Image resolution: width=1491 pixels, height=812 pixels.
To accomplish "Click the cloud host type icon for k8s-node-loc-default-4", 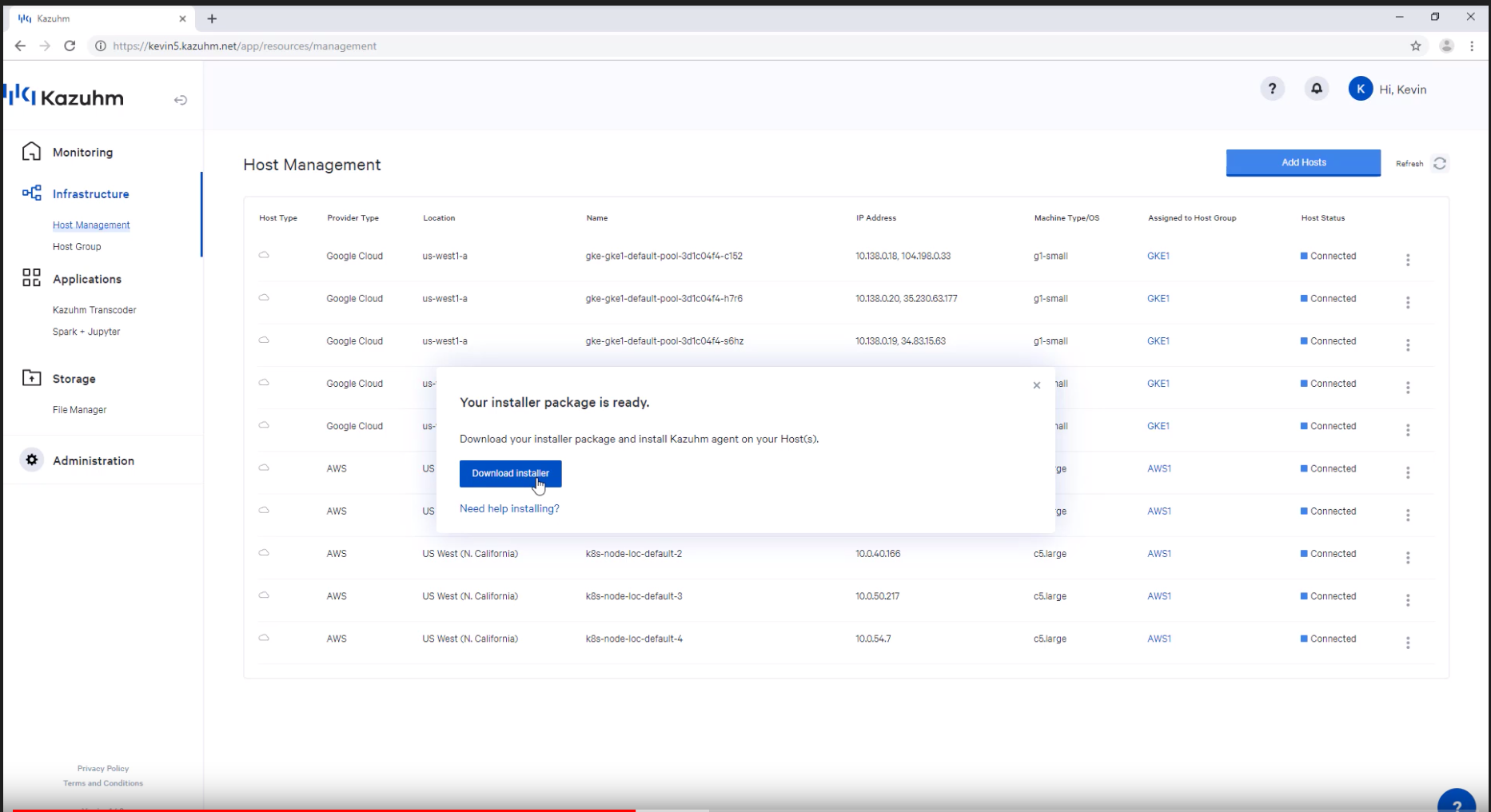I will [264, 638].
